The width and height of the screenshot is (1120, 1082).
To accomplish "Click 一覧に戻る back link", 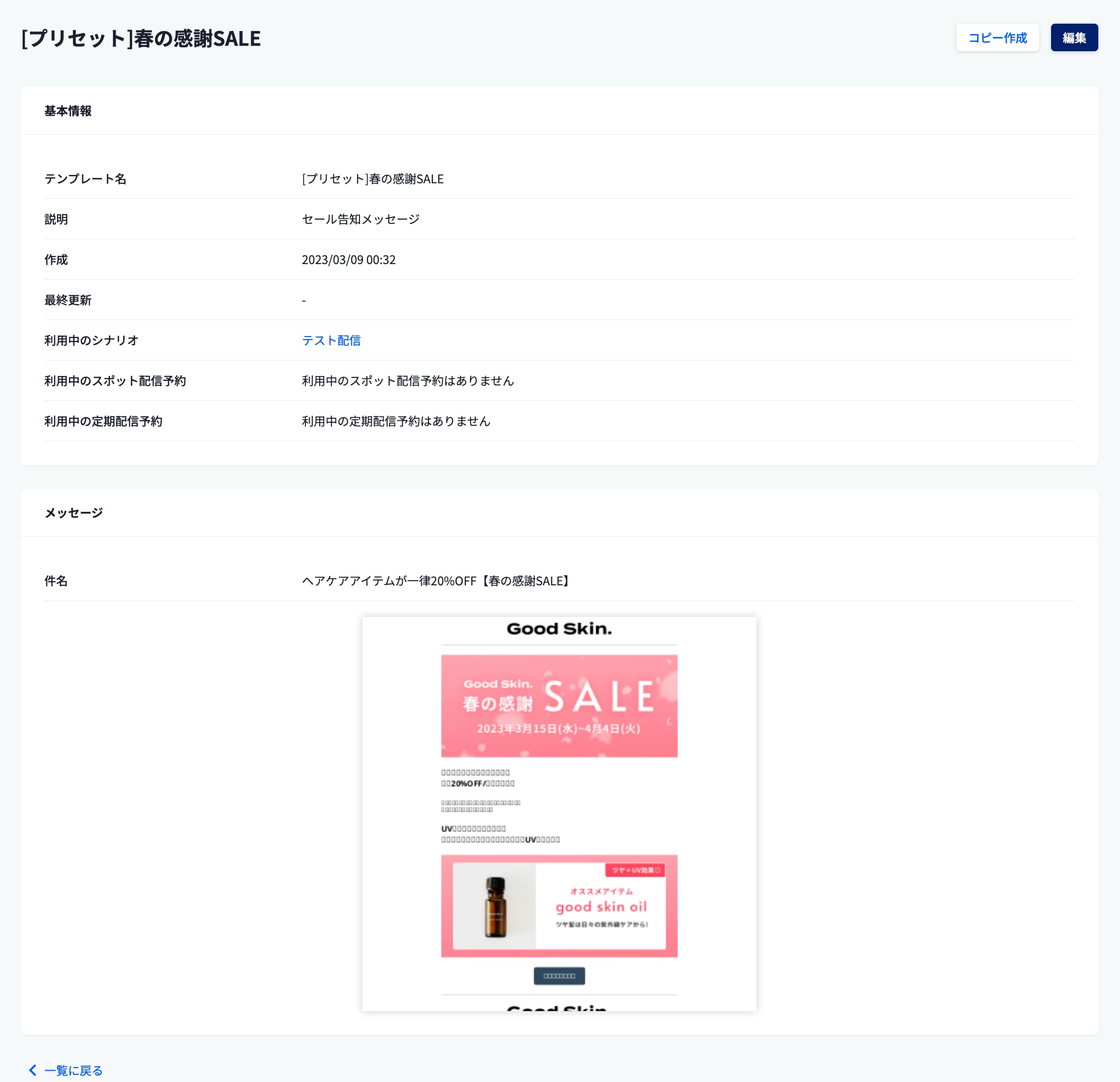I will 73,1070.
